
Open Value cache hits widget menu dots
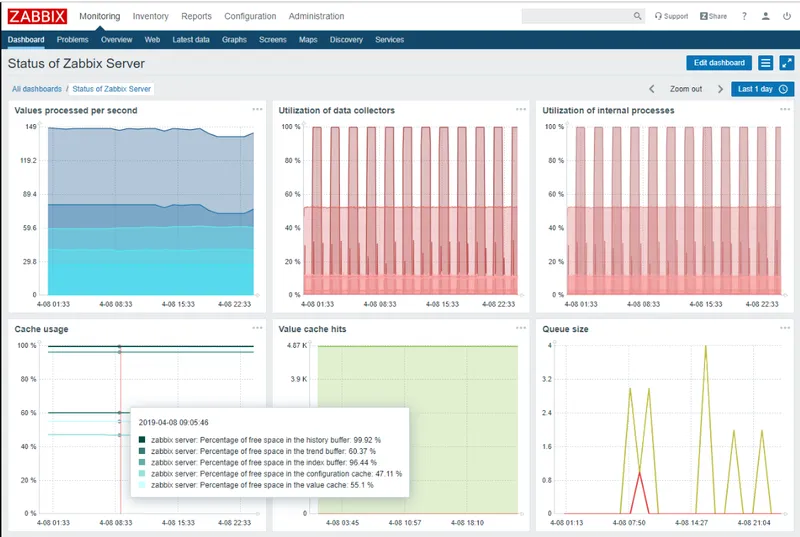tap(521, 328)
